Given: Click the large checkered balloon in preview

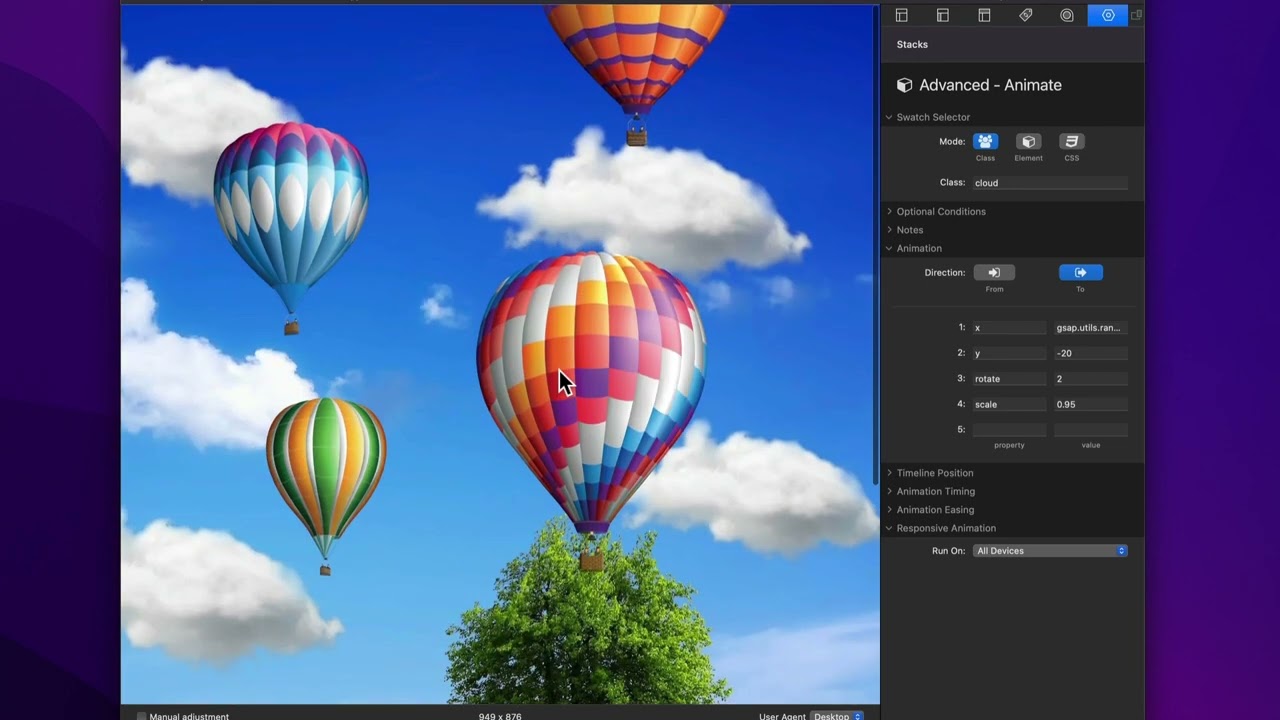Looking at the screenshot, I should [x=592, y=410].
